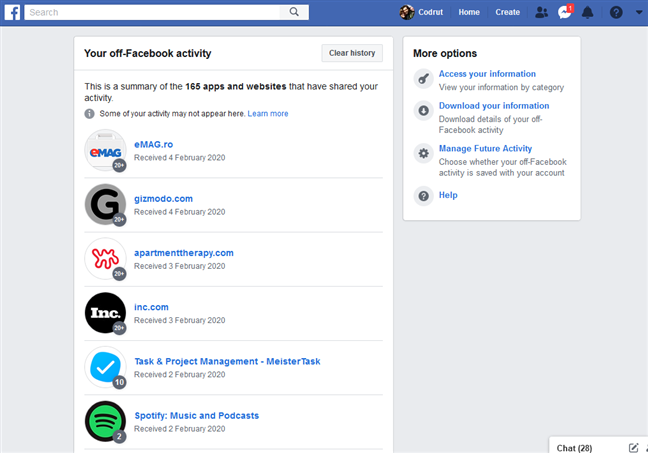Click the download arrow icon

(423, 110)
